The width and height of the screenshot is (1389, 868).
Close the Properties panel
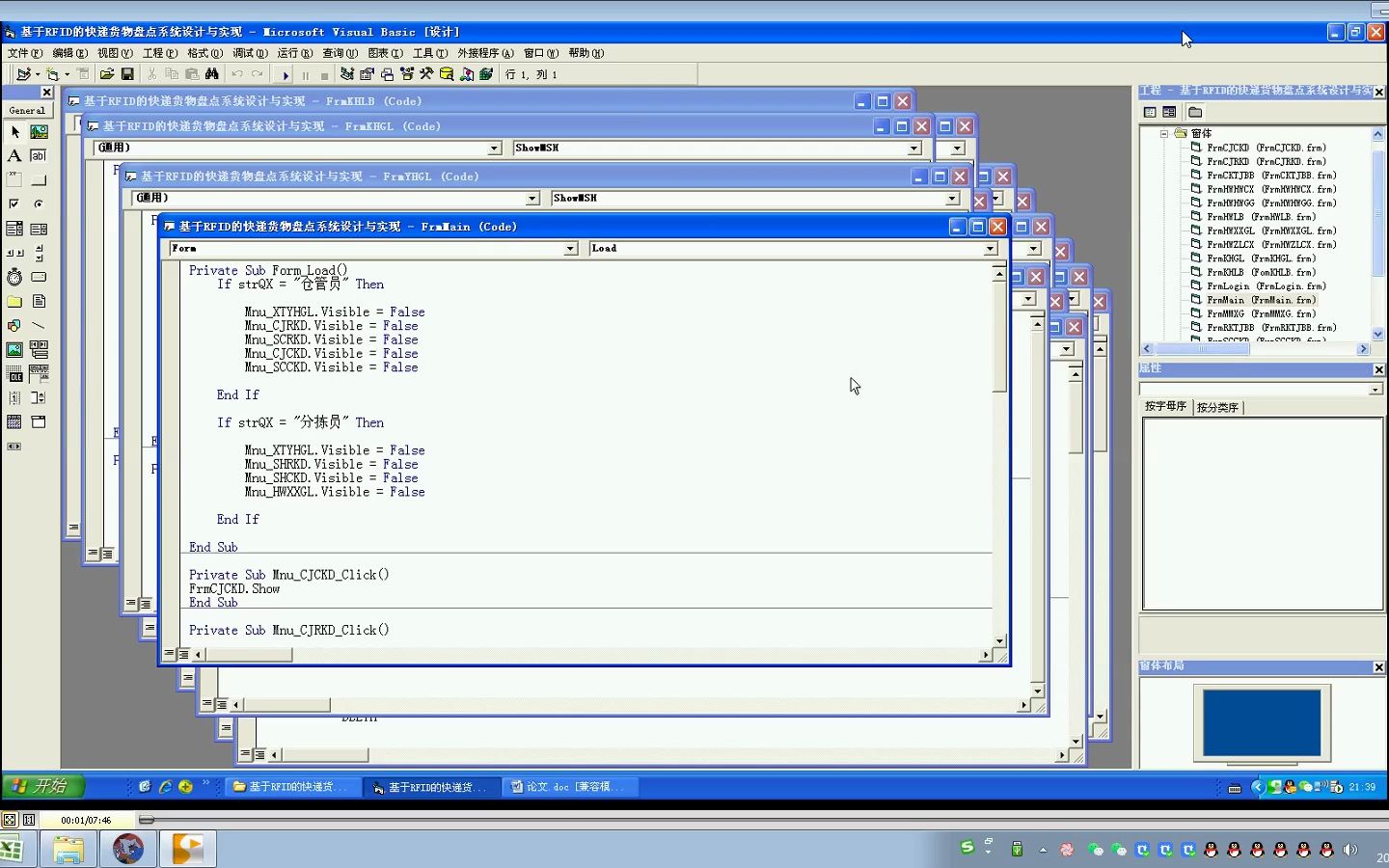pos(1378,370)
